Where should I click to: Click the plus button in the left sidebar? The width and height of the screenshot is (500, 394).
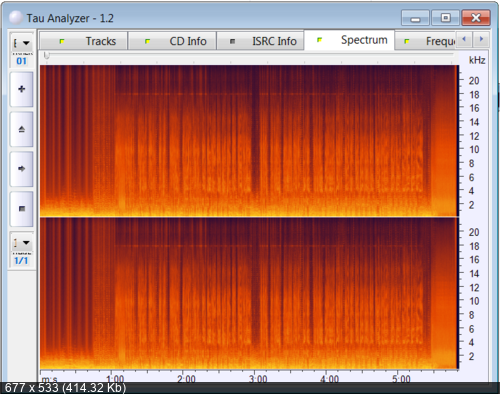click(22, 89)
